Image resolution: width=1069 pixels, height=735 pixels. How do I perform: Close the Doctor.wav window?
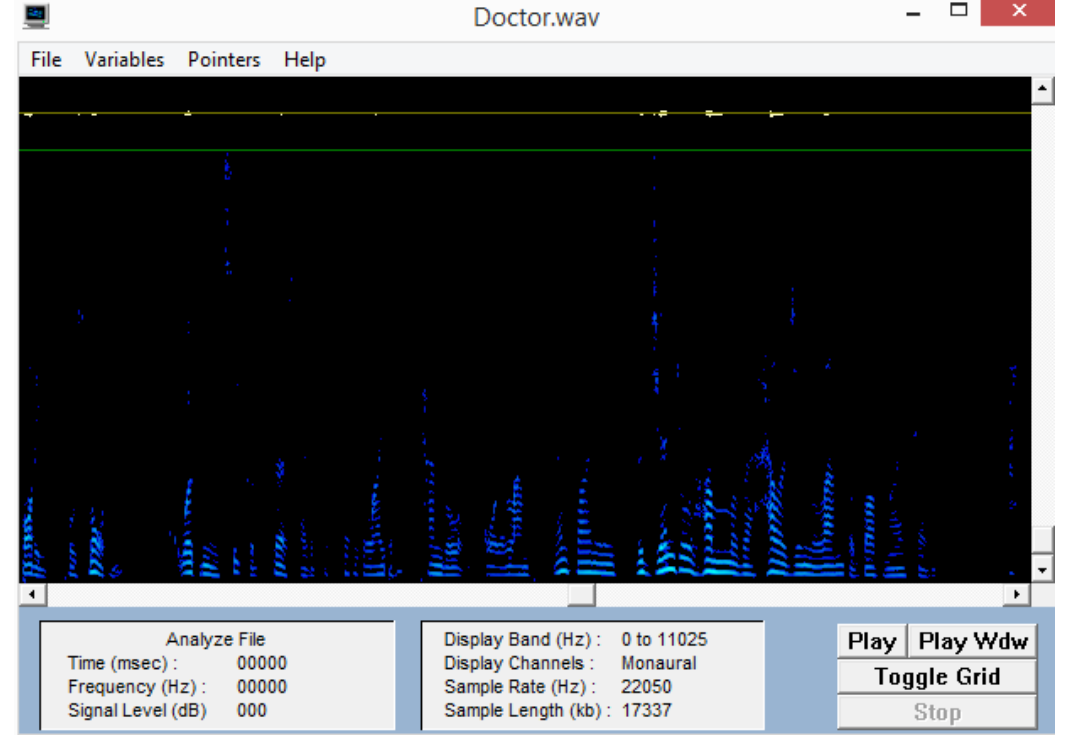1018,12
